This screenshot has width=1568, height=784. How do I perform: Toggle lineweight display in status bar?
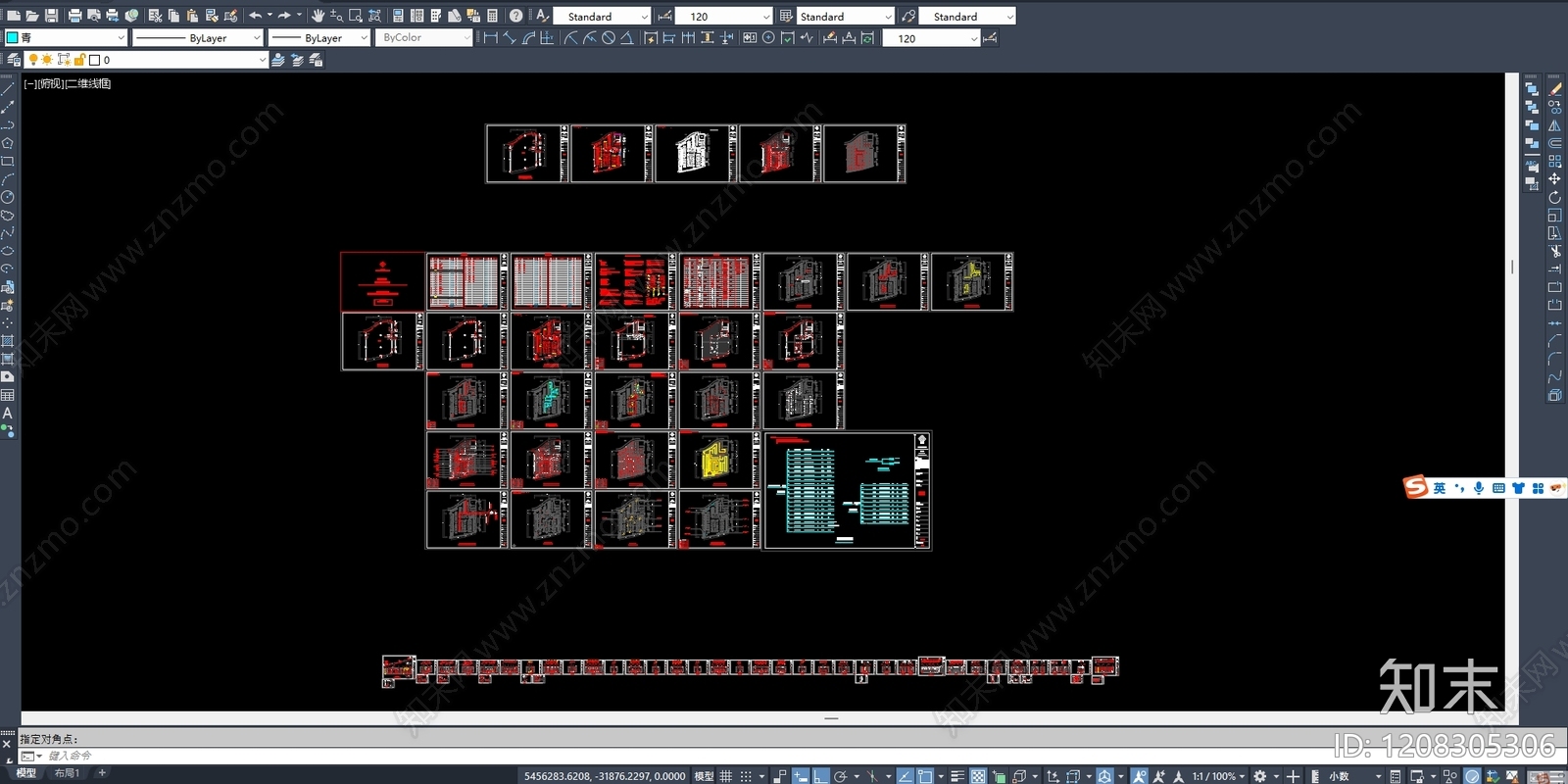coord(957,776)
